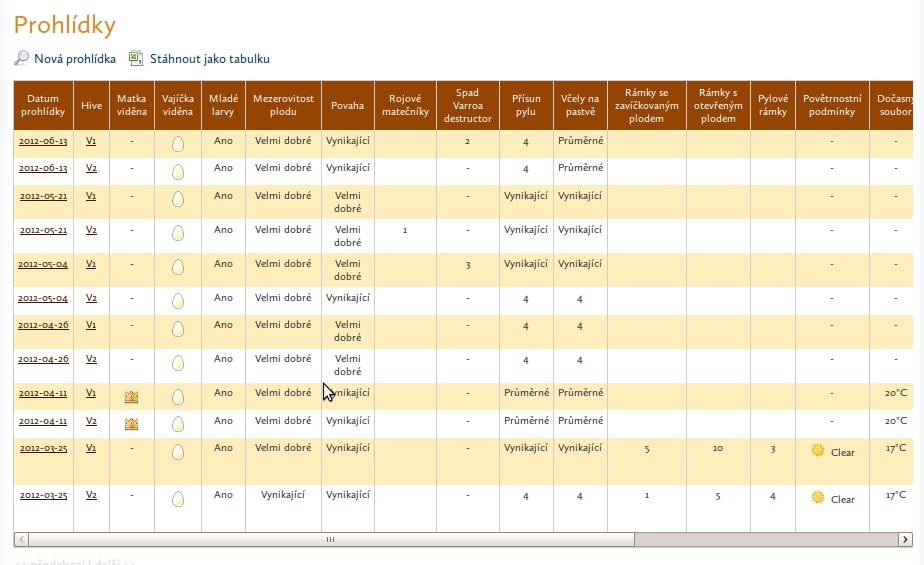Open inspection 2012-05-04 for hive V2
Screen dimensions: 924x565
pos(43,299)
